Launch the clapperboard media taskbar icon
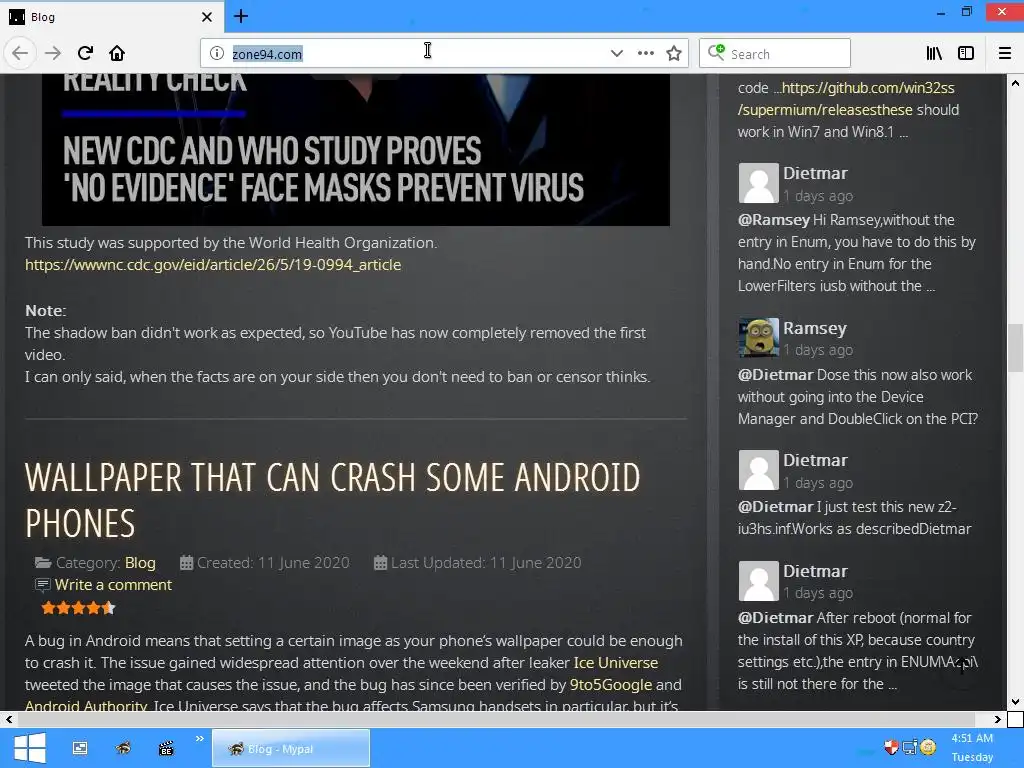This screenshot has height=768, width=1024. point(167,748)
